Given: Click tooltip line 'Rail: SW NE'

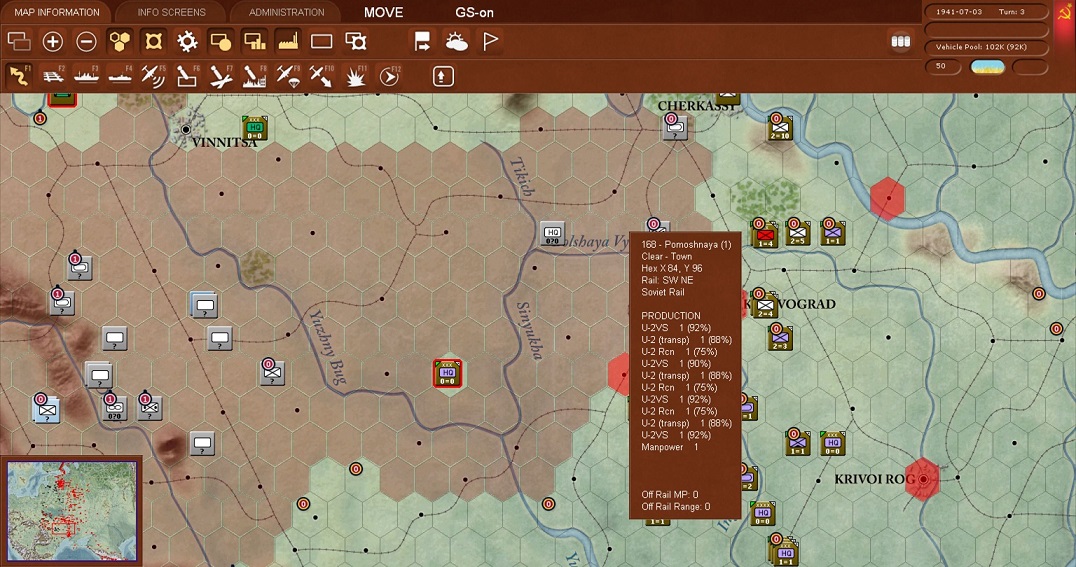Looking at the screenshot, I should 667,280.
